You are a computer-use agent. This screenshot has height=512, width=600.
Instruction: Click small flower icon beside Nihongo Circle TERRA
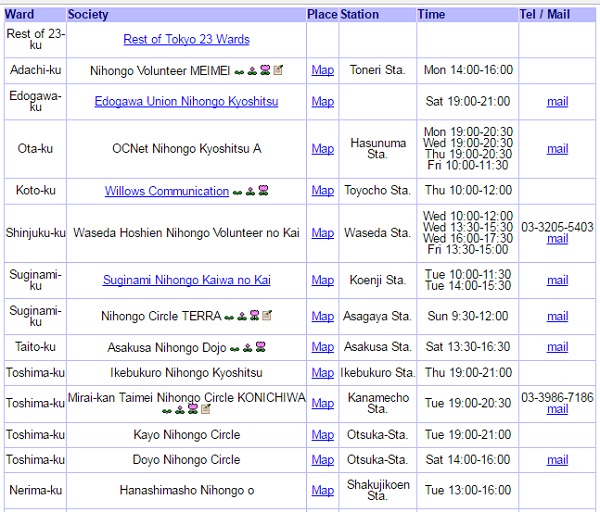click(241, 316)
